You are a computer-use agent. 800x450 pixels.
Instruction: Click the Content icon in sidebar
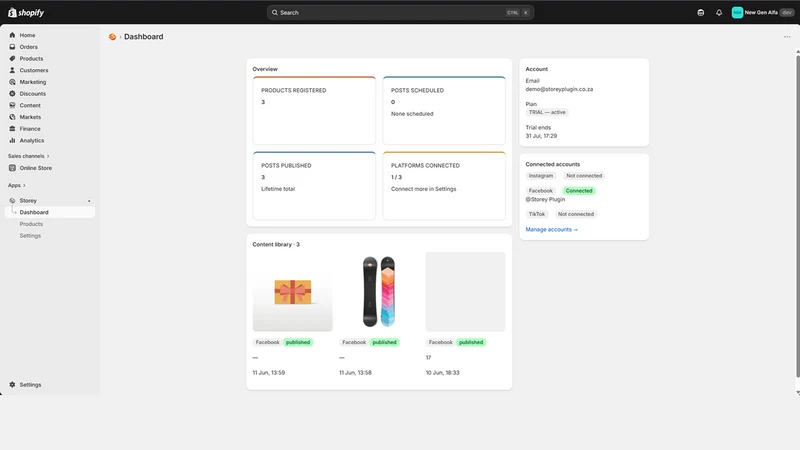12,106
